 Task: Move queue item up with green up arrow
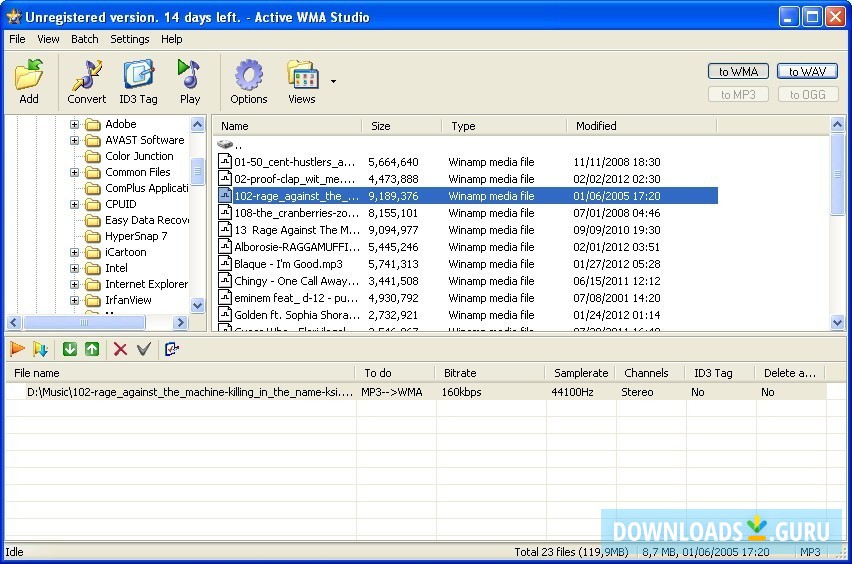92,349
